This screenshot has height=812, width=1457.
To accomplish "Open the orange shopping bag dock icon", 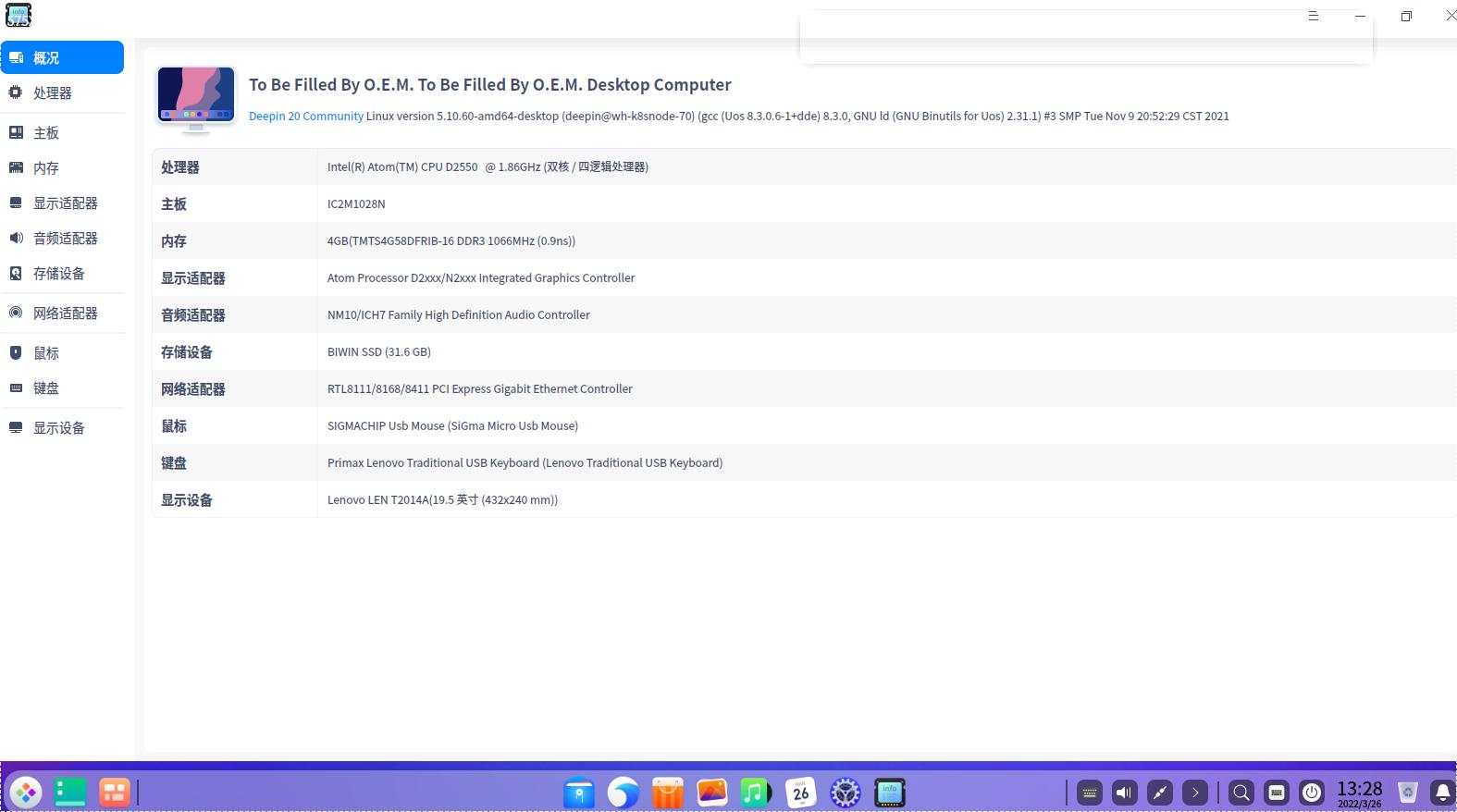I will [668, 793].
